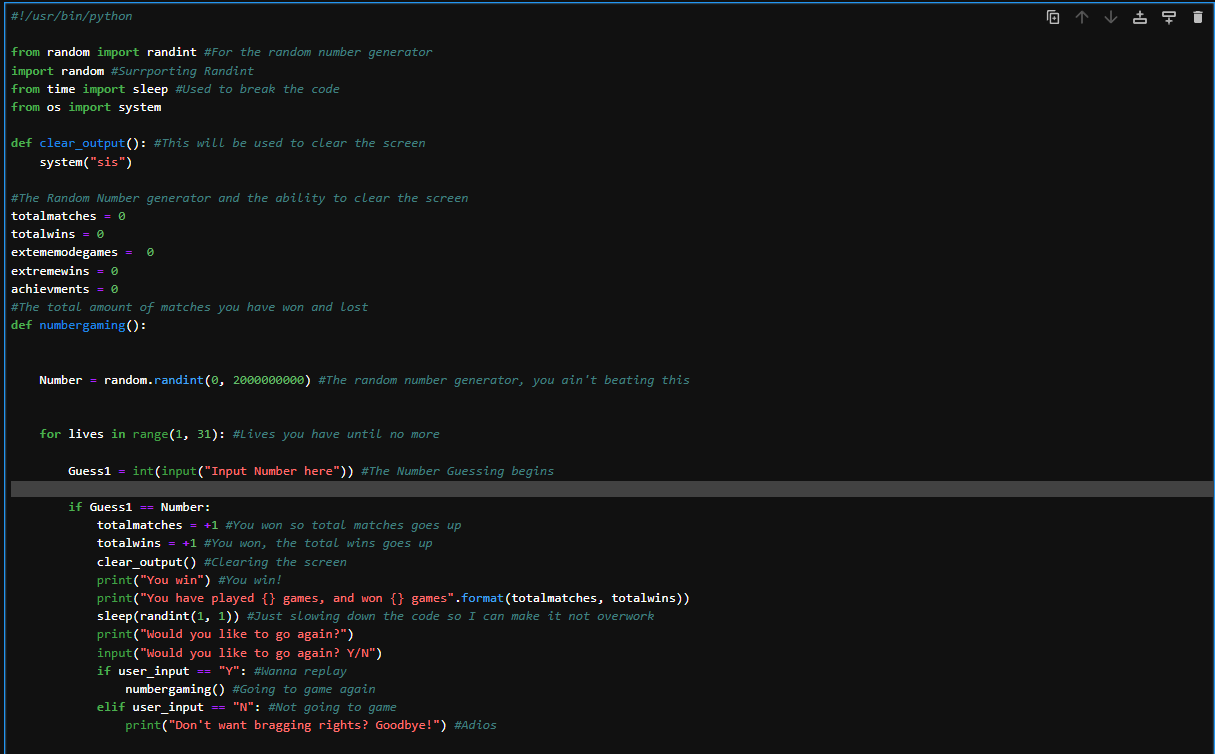Click the print "Don't want bragging rights? Goodbye!" line
The image size is (1215, 754).
pos(286,725)
